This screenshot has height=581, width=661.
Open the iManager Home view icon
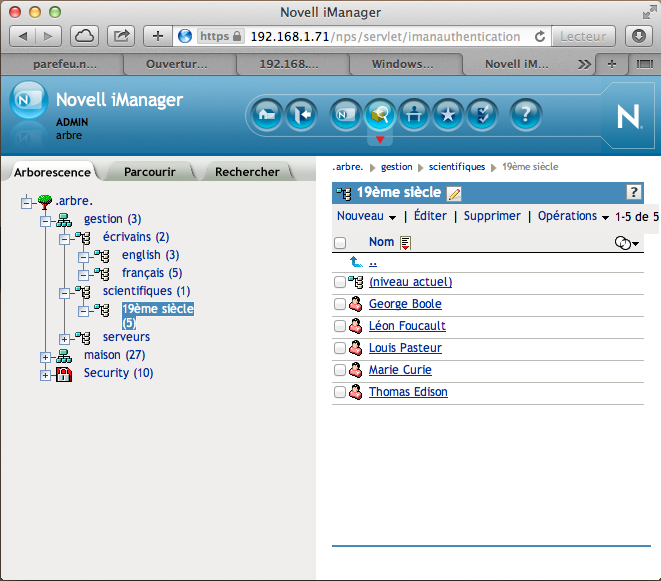click(267, 114)
